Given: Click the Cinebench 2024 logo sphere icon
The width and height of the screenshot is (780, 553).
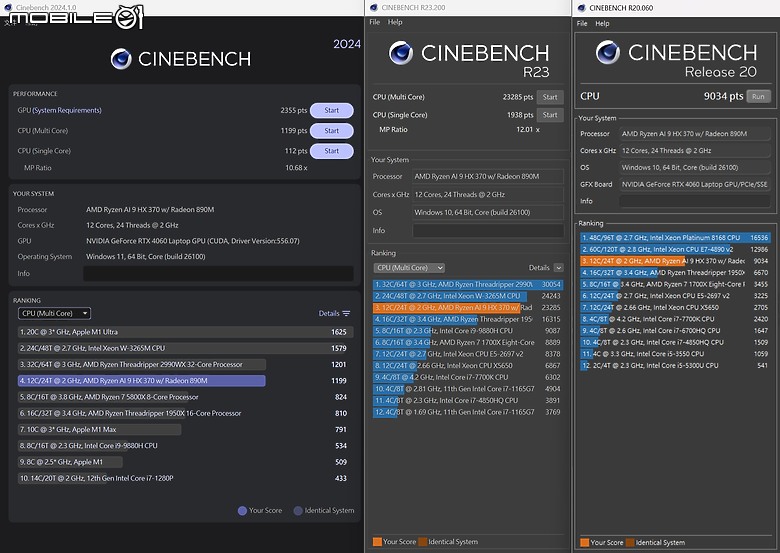Looking at the screenshot, I should (x=121, y=59).
